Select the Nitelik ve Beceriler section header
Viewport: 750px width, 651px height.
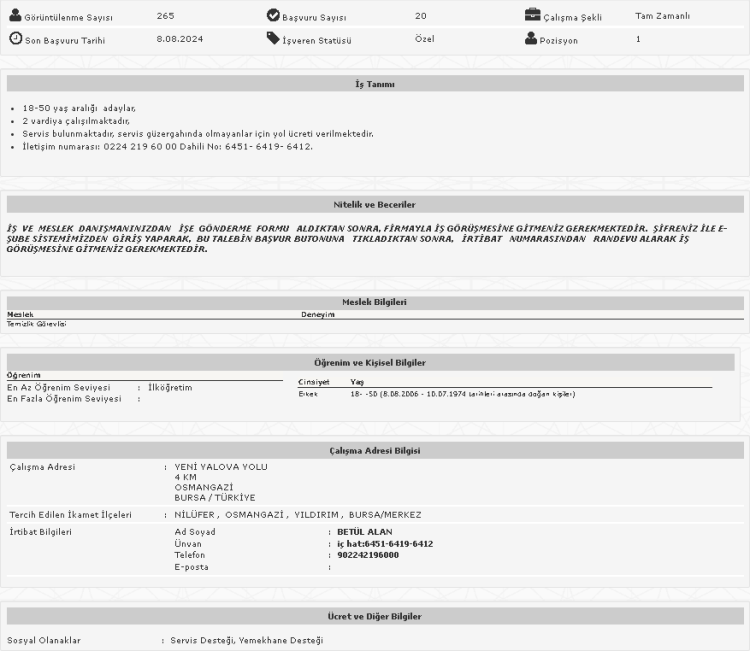[x=375, y=204]
